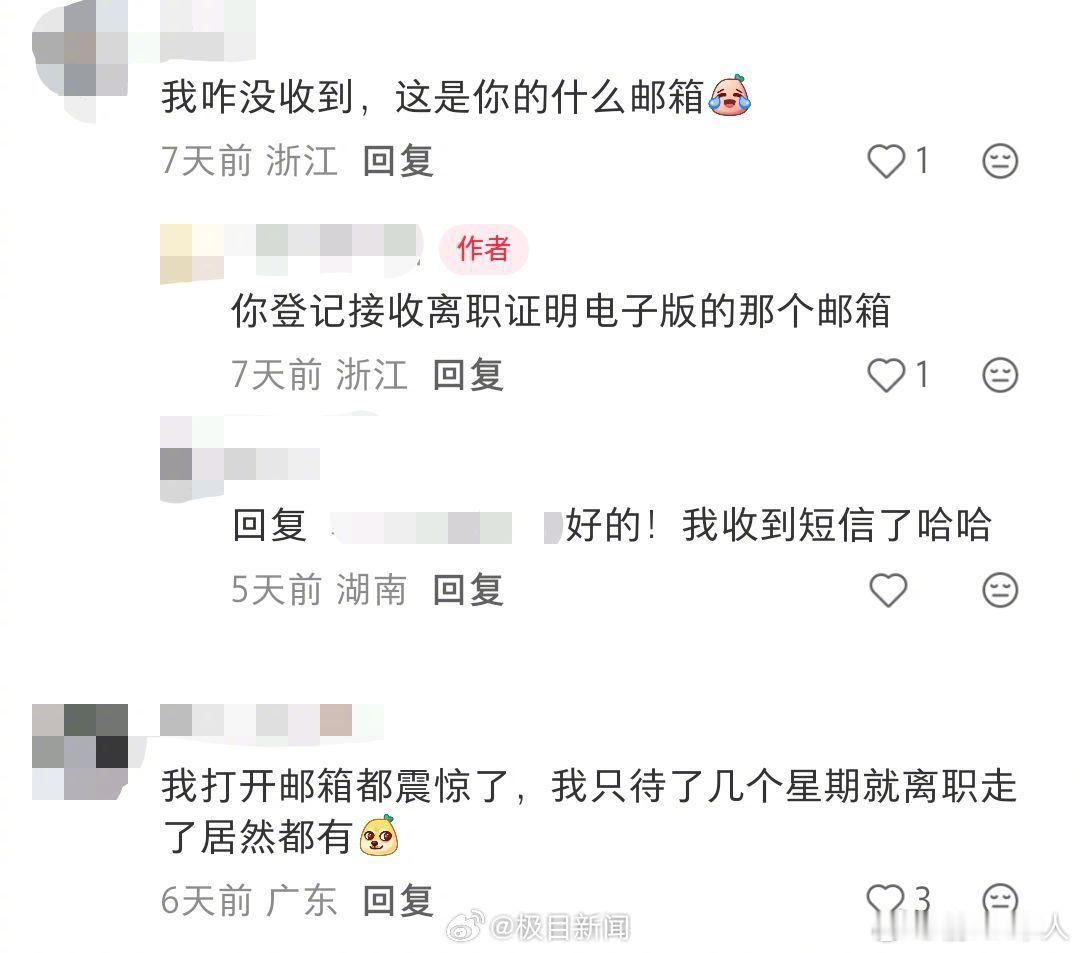Tap the crying-laughing emoji in first comment
The height and width of the screenshot is (953, 1080).
pos(730,95)
